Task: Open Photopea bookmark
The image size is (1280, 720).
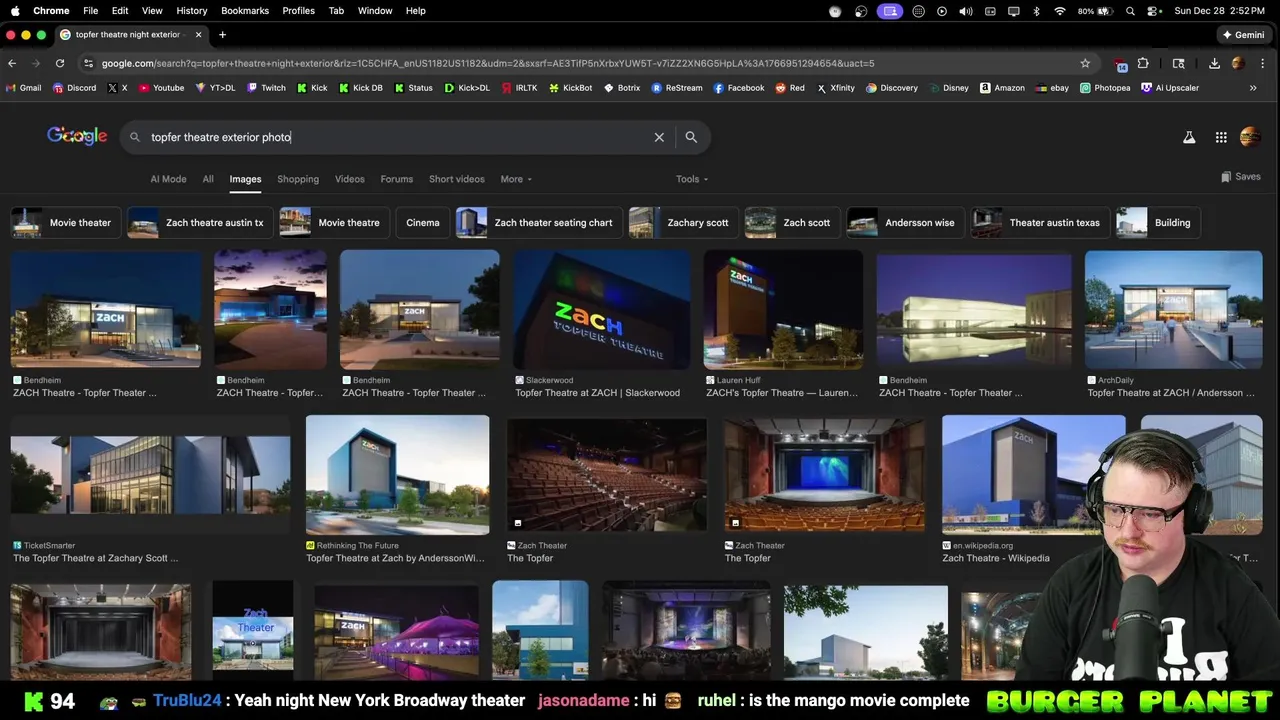Action: 1104,88
